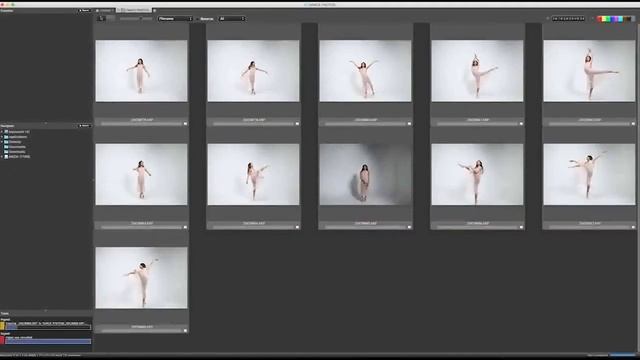The image size is (640, 360).
Task: Select the thumbnail with both arms raised in a V
Action: 365,71
